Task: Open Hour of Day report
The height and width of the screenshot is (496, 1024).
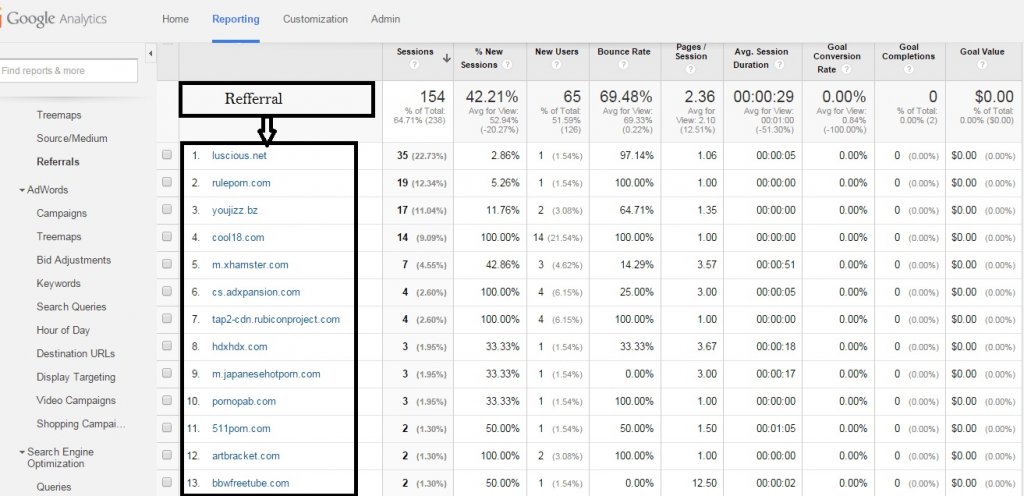Action: point(63,330)
